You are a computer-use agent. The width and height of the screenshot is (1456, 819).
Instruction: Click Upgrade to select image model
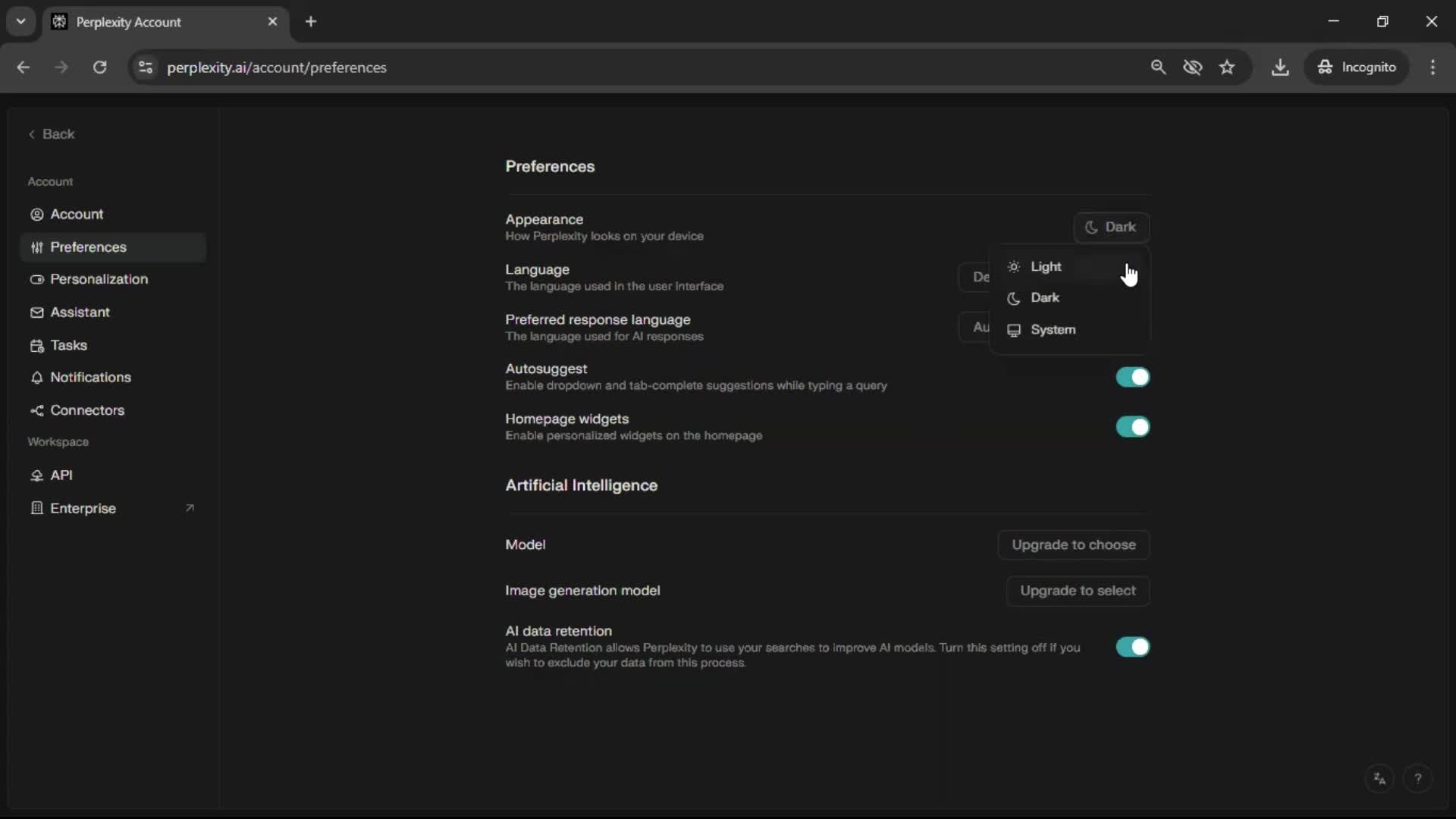click(1077, 591)
